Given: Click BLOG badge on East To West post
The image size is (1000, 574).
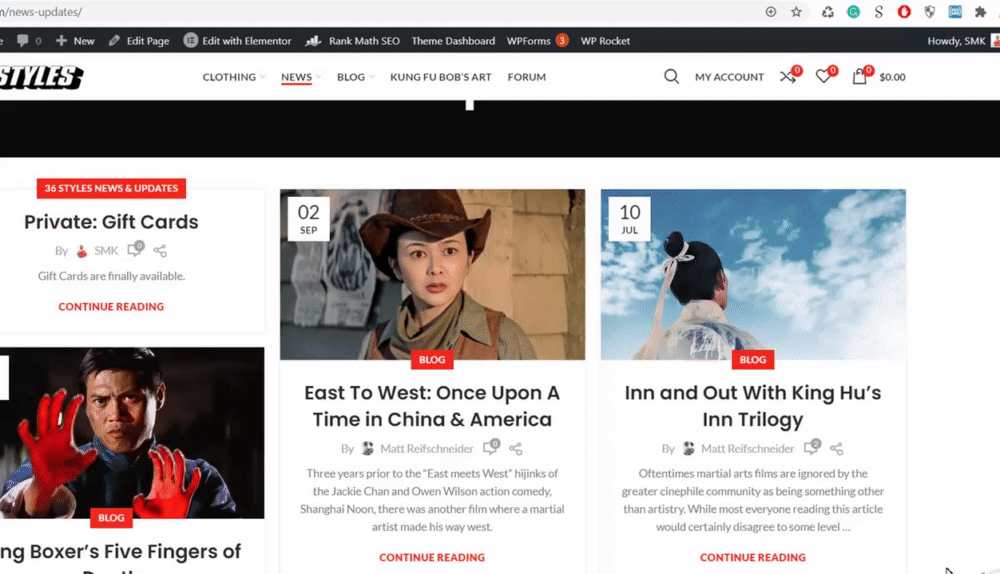Looking at the screenshot, I should [x=432, y=360].
